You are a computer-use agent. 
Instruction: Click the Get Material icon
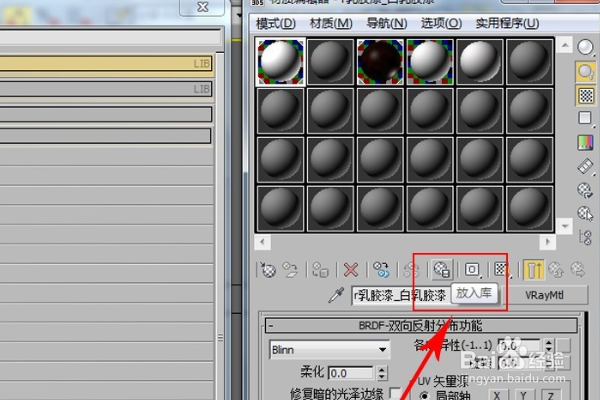pos(268,270)
